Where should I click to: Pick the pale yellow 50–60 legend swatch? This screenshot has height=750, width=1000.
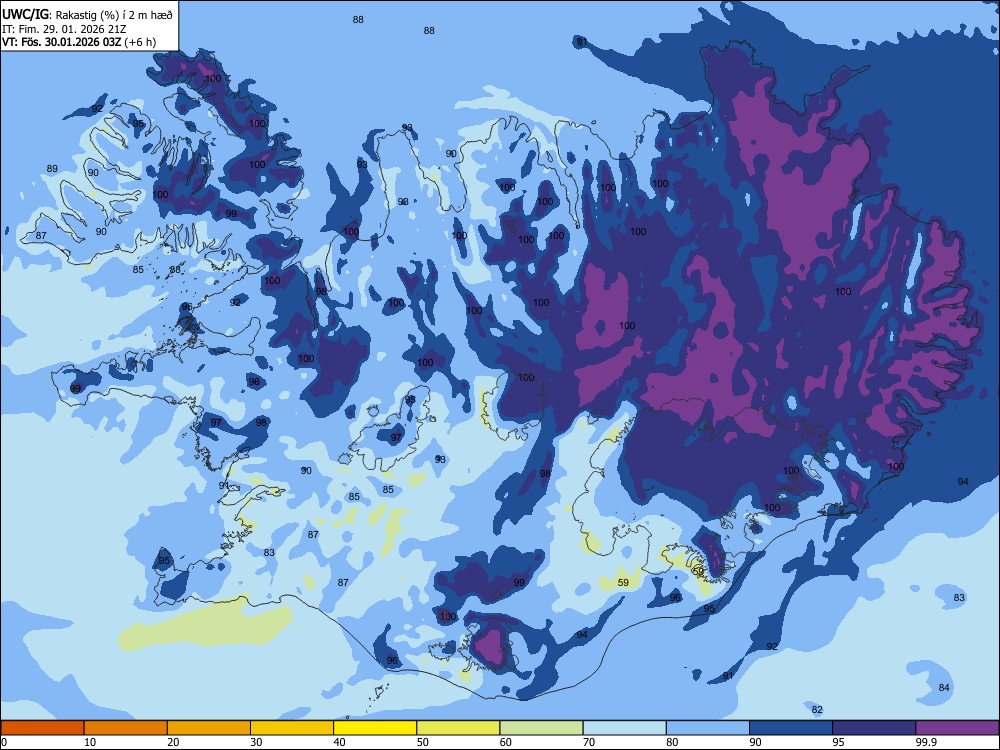click(x=458, y=728)
